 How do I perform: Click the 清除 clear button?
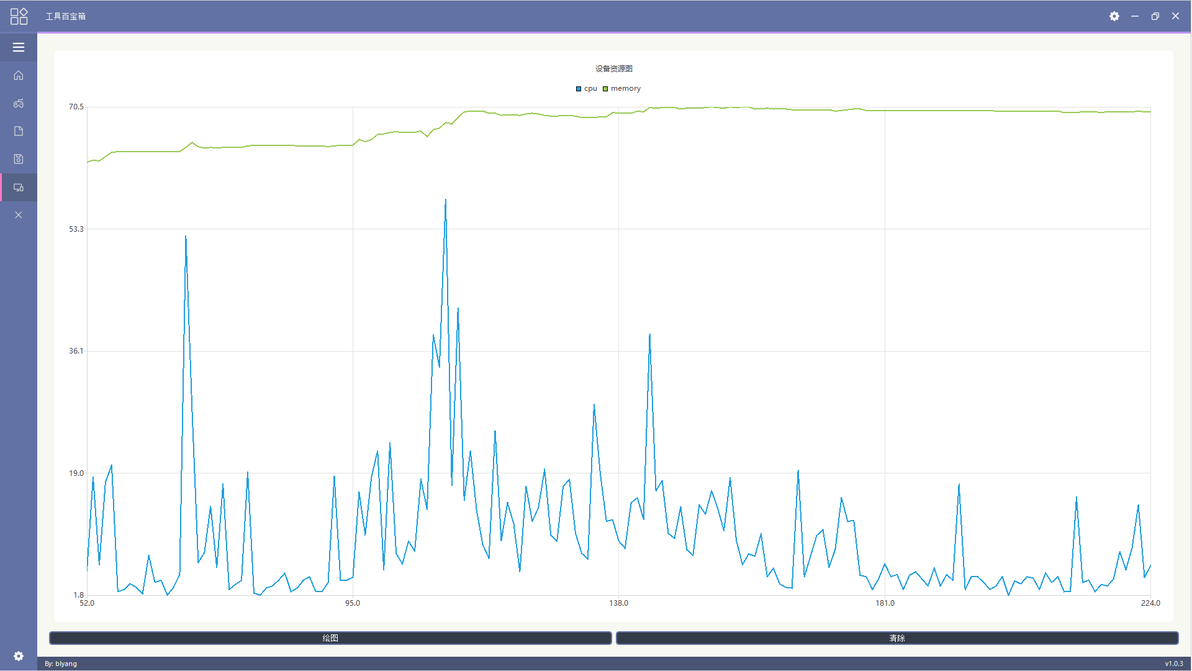tap(897, 638)
